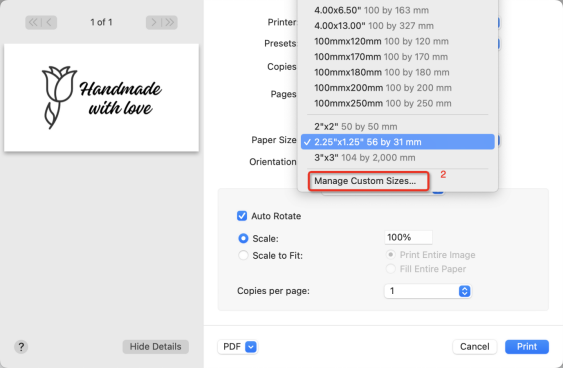Screen dimensions: 563x368
Task: Click the 100% scale input field
Action: (408, 237)
